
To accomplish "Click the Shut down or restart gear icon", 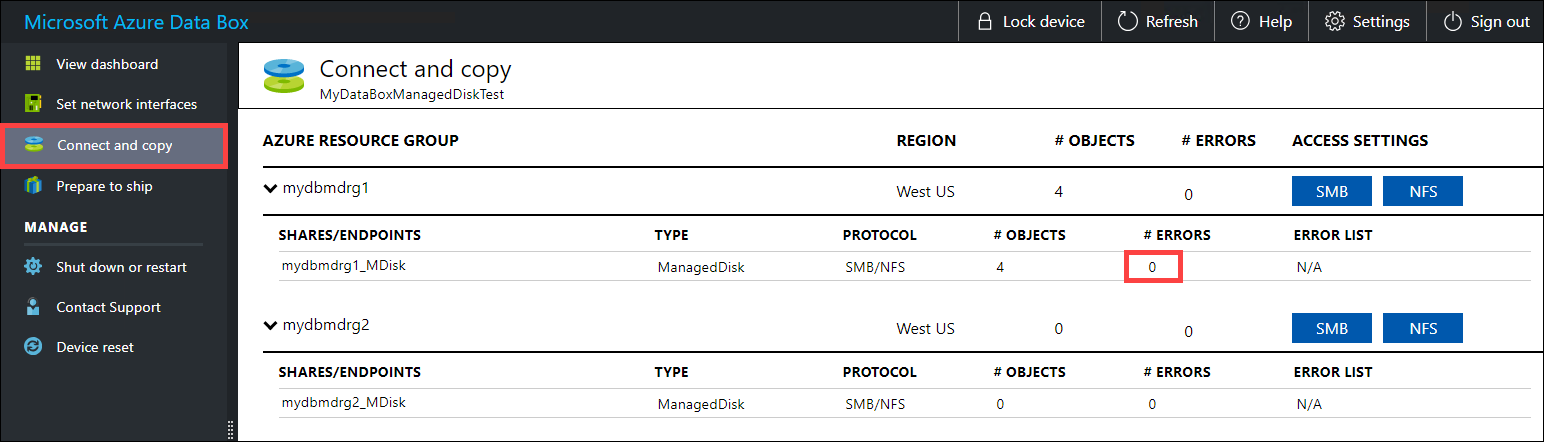I will (x=33, y=267).
